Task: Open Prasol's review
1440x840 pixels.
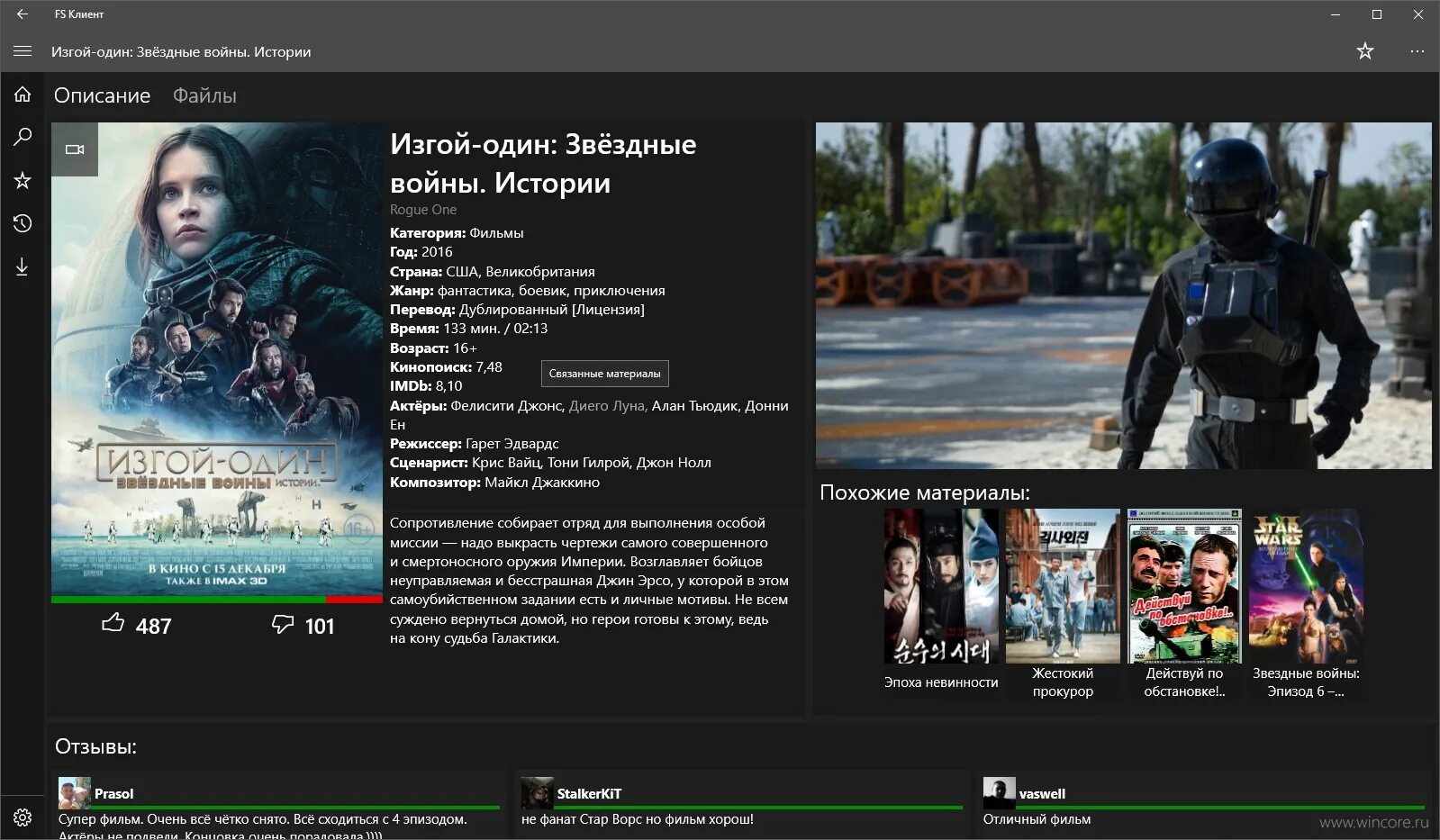Action: click(277, 806)
